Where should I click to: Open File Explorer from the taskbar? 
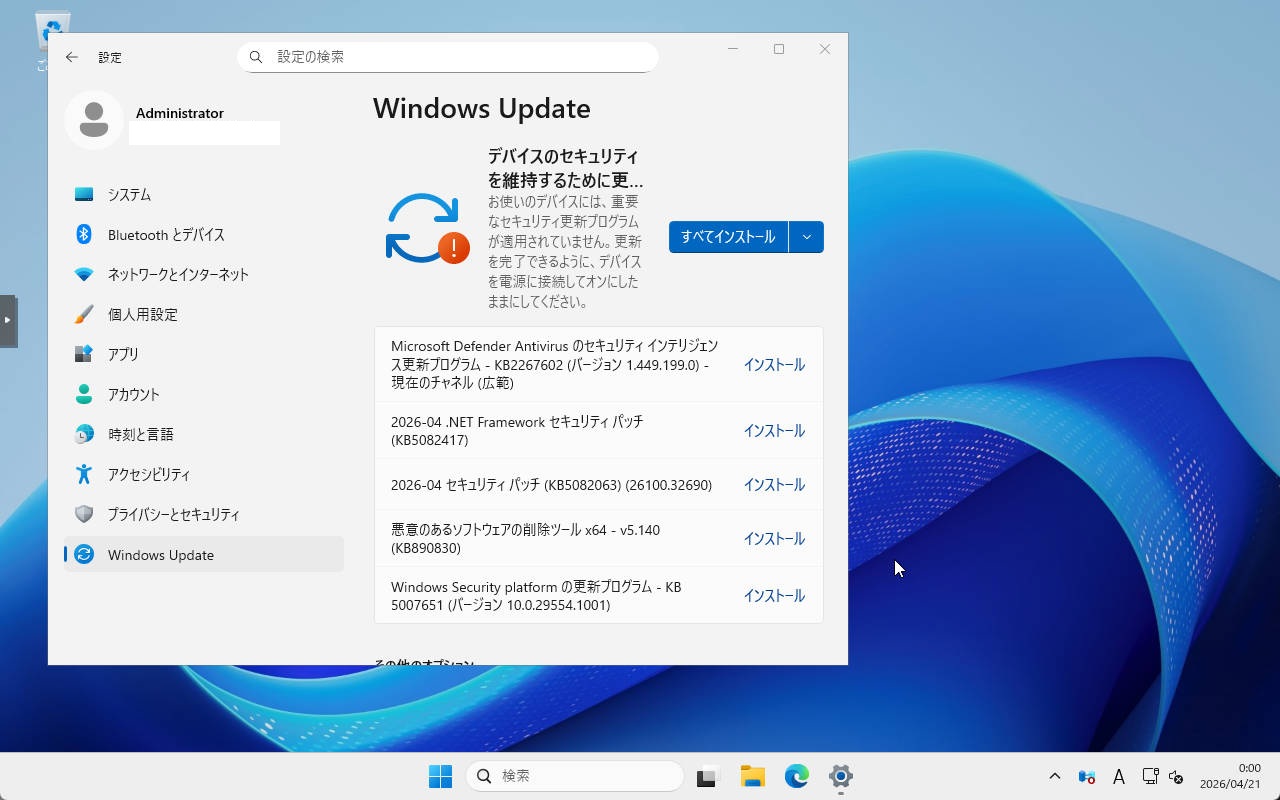752,776
